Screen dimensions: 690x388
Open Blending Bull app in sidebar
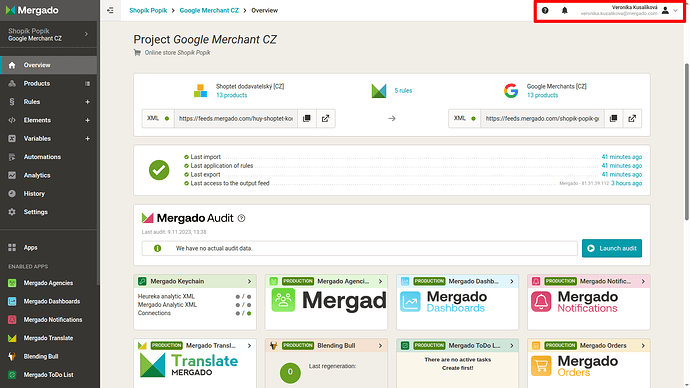pos(48,357)
